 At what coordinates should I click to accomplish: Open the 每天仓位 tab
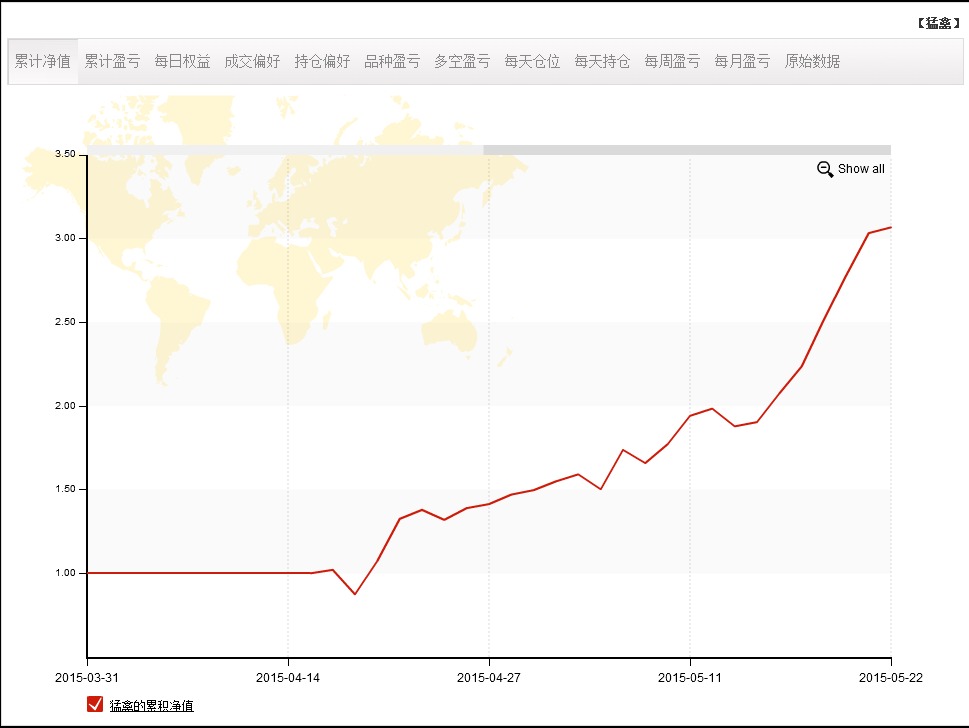point(532,61)
